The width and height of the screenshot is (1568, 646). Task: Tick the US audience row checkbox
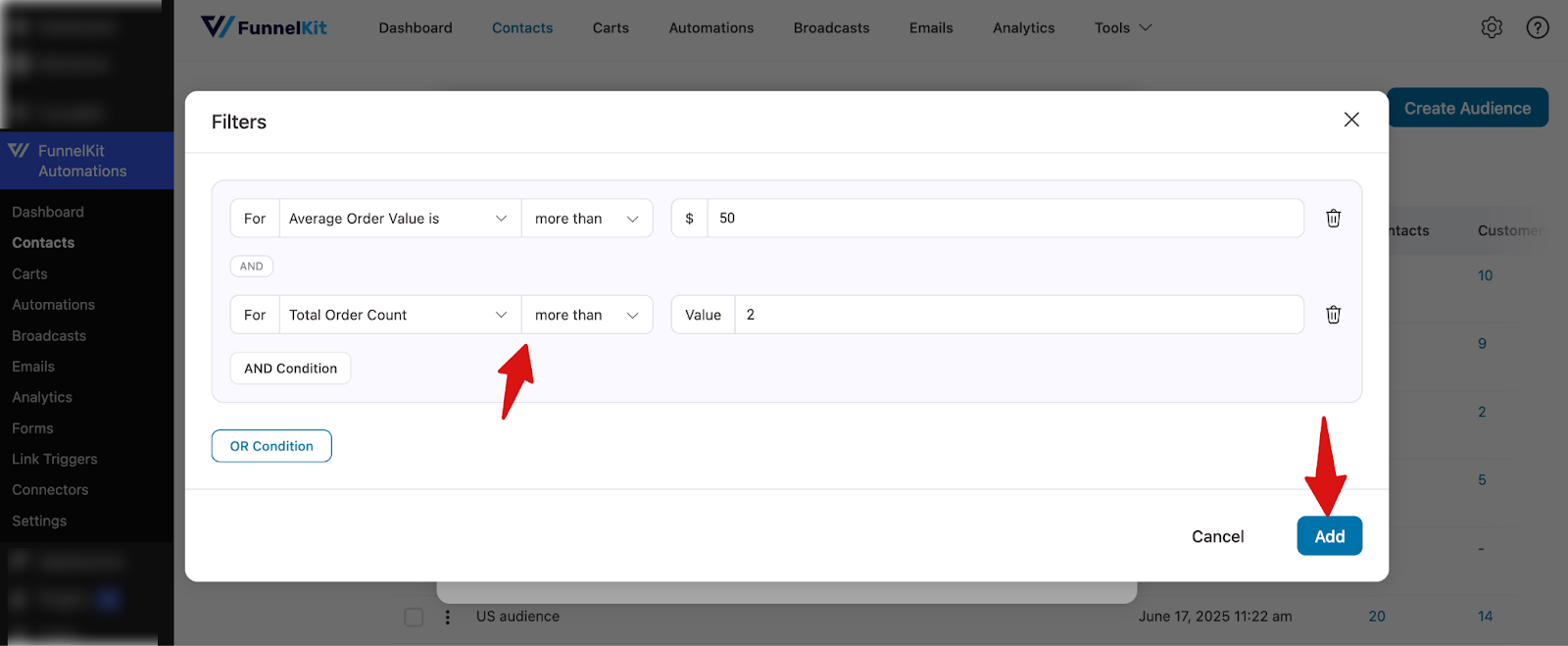(414, 617)
